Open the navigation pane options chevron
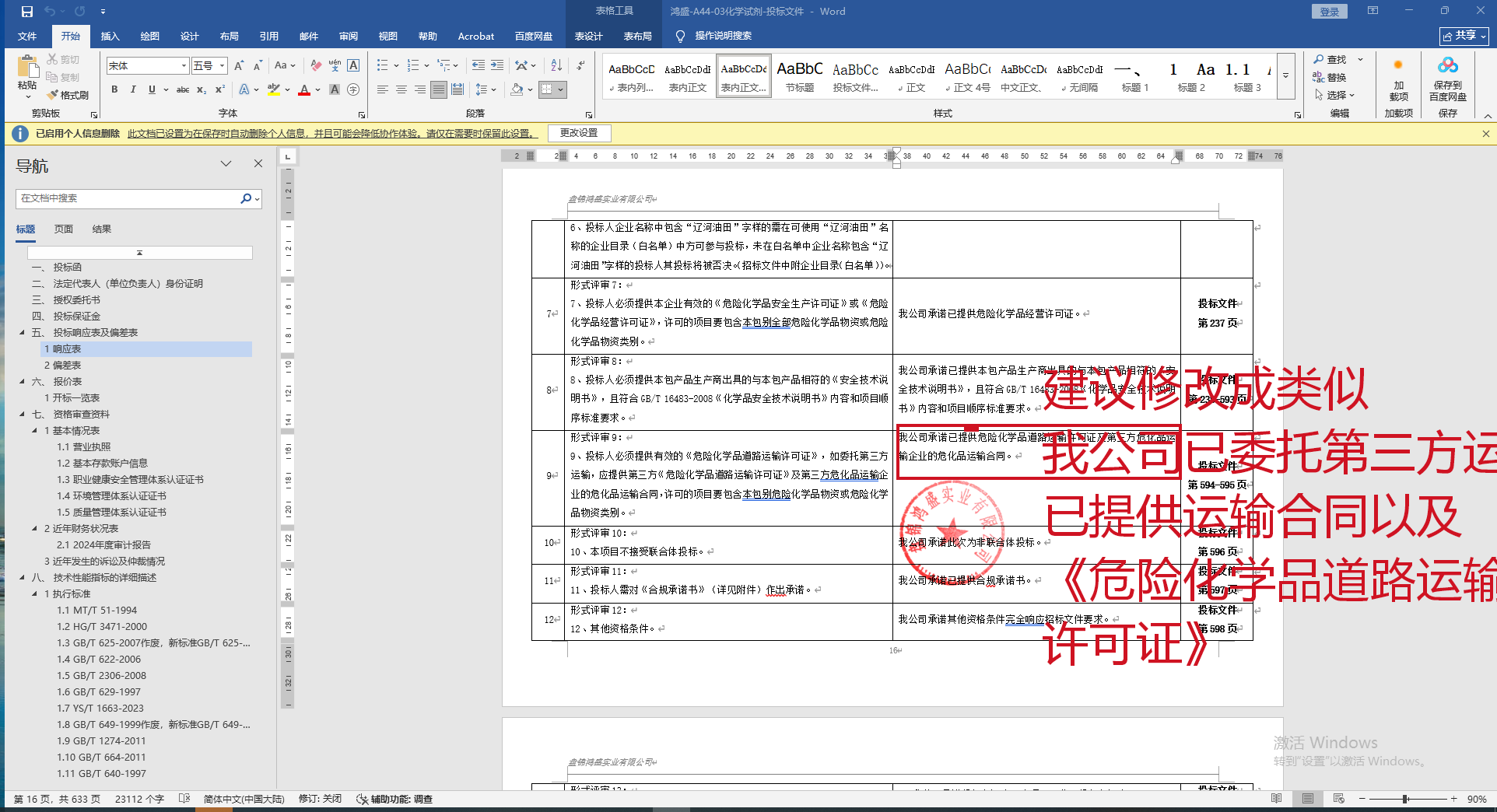1497x812 pixels. click(x=226, y=163)
